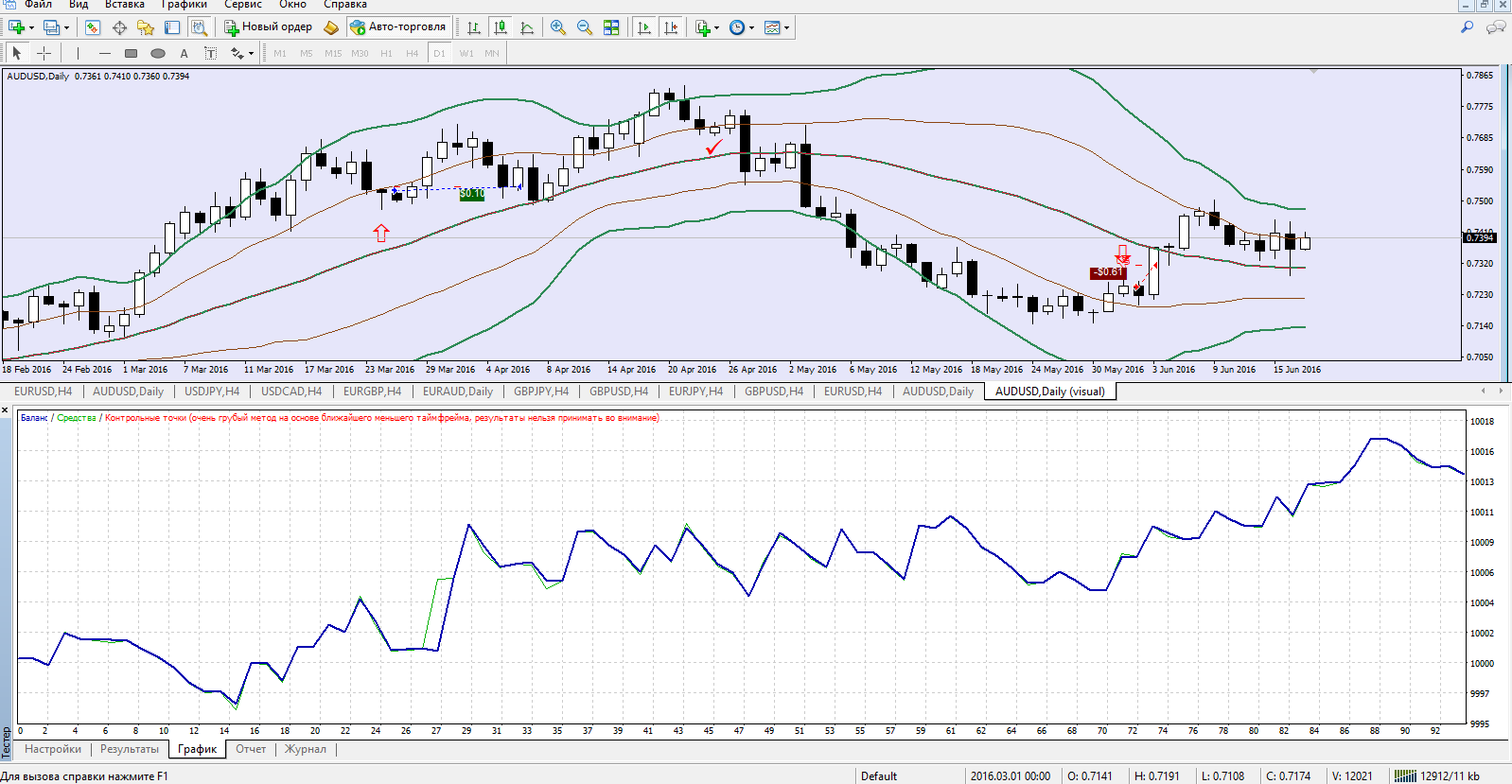Image resolution: width=1512 pixels, height=784 pixels.
Task: Select the crosshair cursor tool
Action: pyautogui.click(x=44, y=53)
